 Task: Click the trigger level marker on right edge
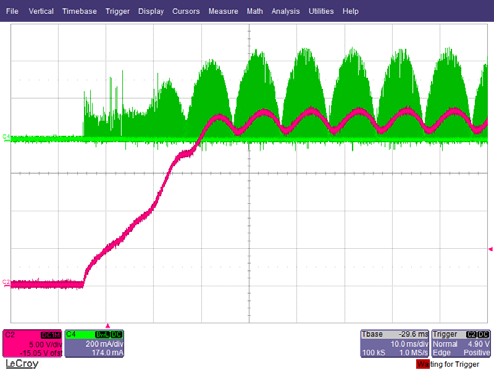click(490, 249)
